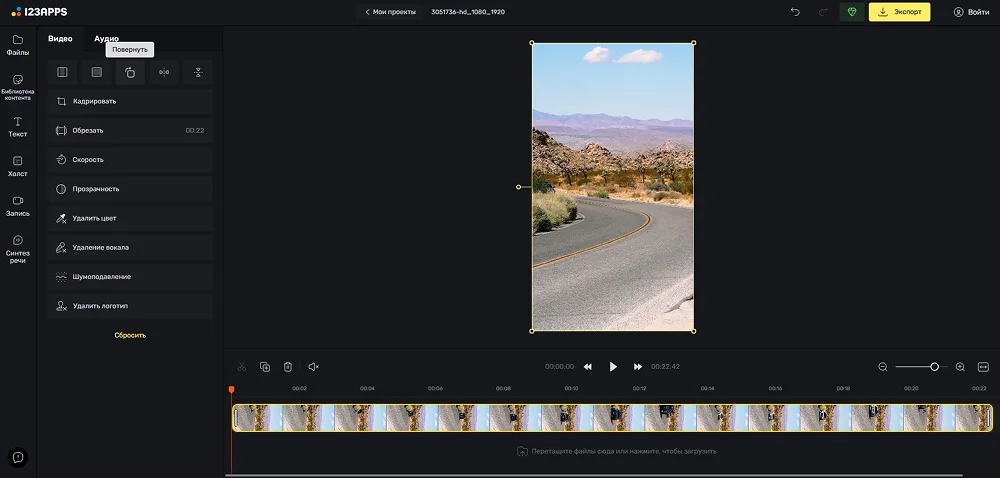1000x478 pixels.
Task: Go back to Мои проекты
Action: coord(389,12)
